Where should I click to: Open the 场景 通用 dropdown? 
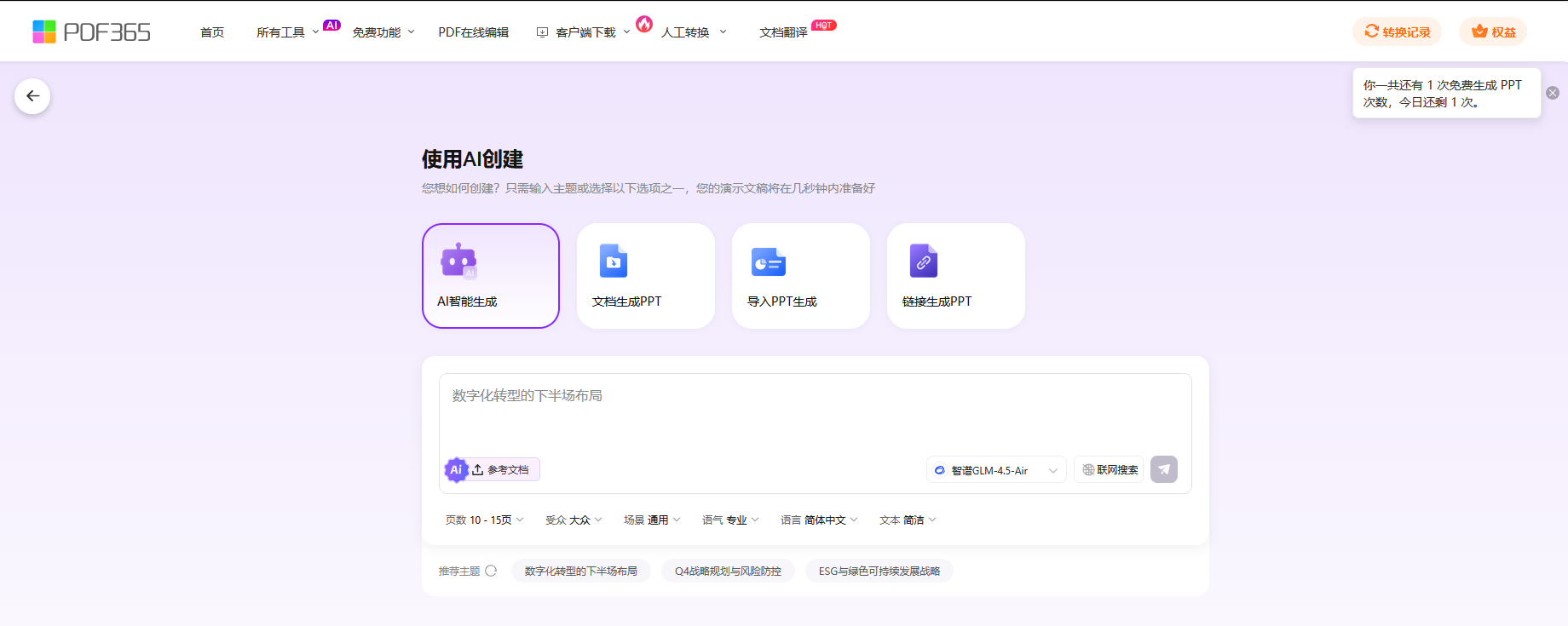[x=652, y=520]
